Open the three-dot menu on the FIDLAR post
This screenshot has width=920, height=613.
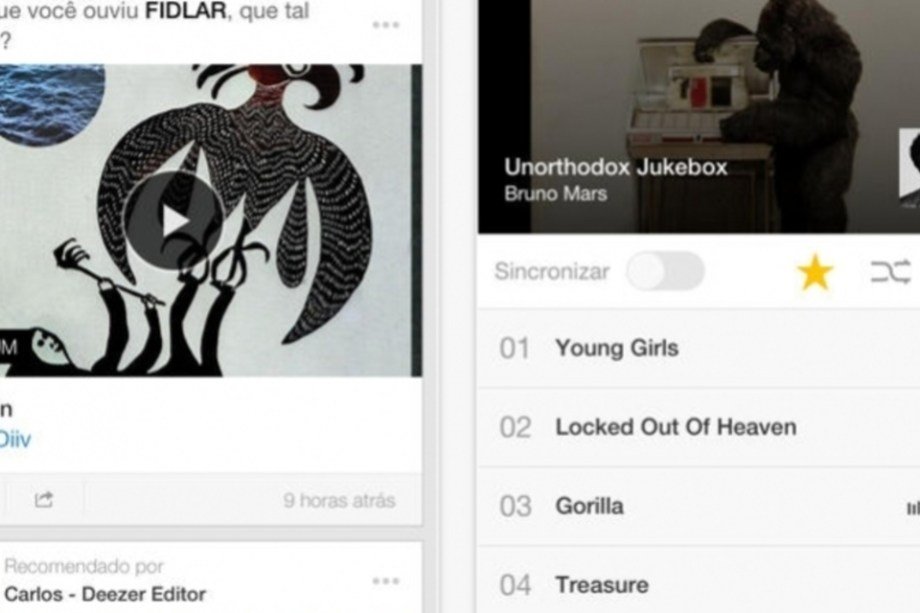pos(385,25)
